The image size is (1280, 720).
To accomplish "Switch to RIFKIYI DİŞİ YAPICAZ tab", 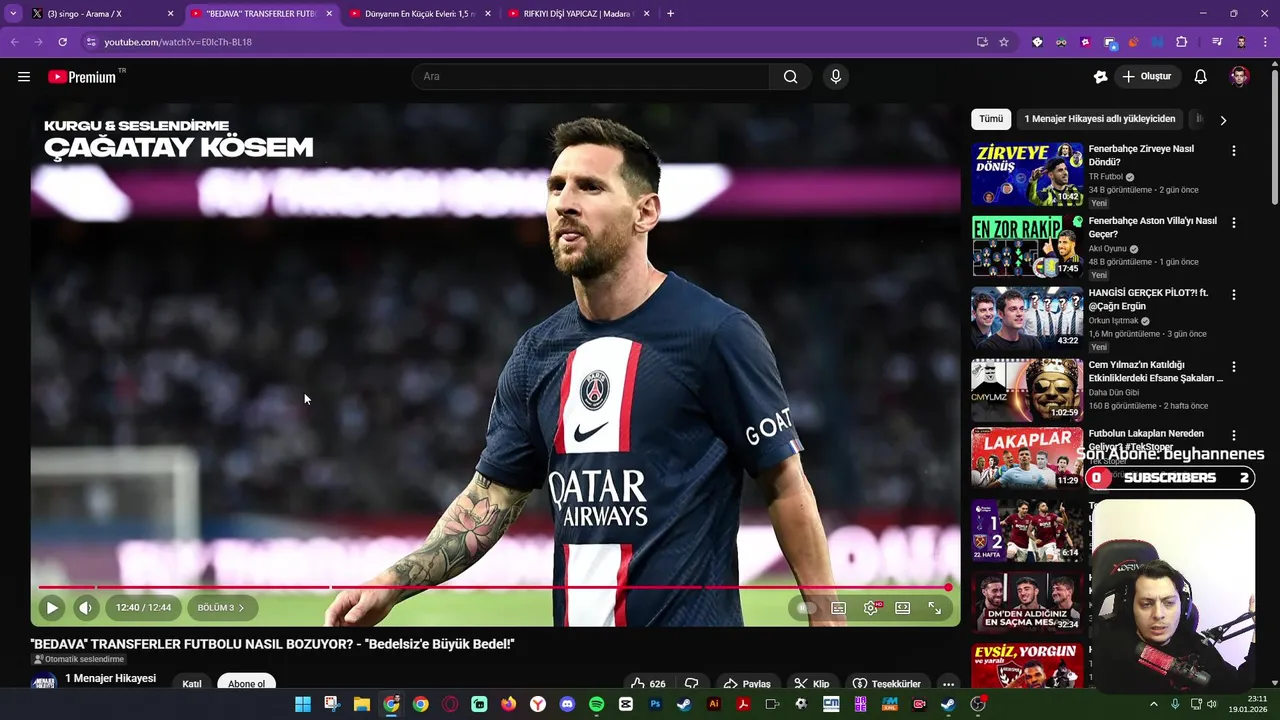I will coord(577,14).
